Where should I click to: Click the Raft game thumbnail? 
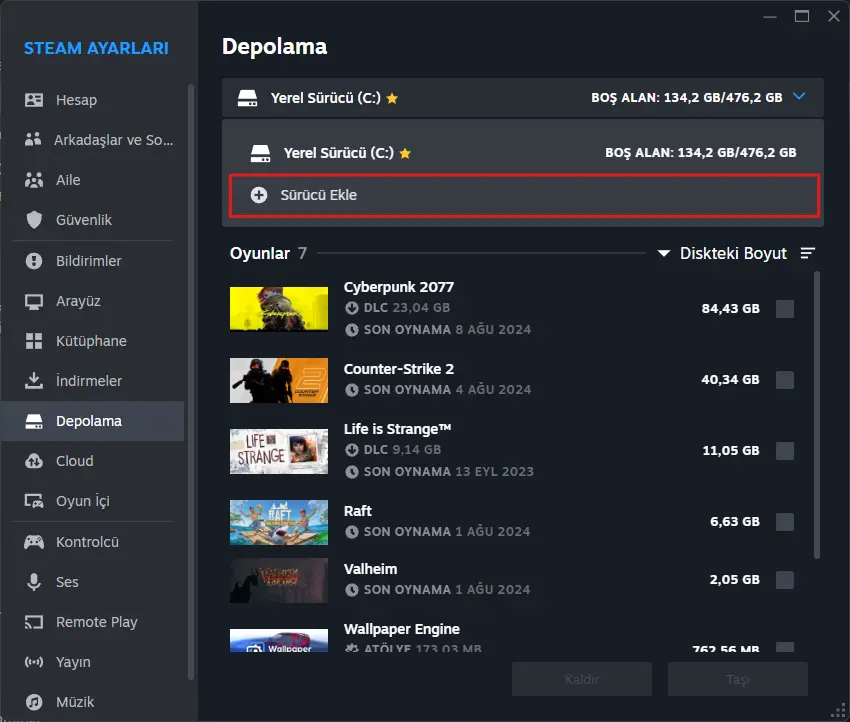(279, 522)
